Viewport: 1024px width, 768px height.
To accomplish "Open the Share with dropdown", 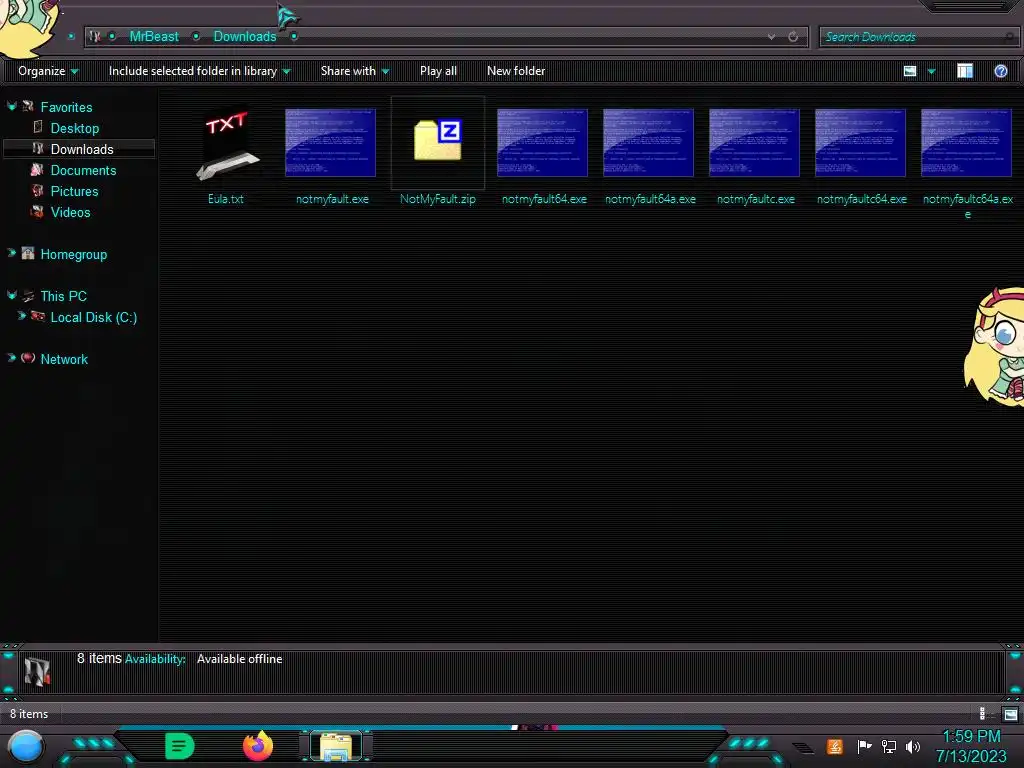I will (x=355, y=71).
